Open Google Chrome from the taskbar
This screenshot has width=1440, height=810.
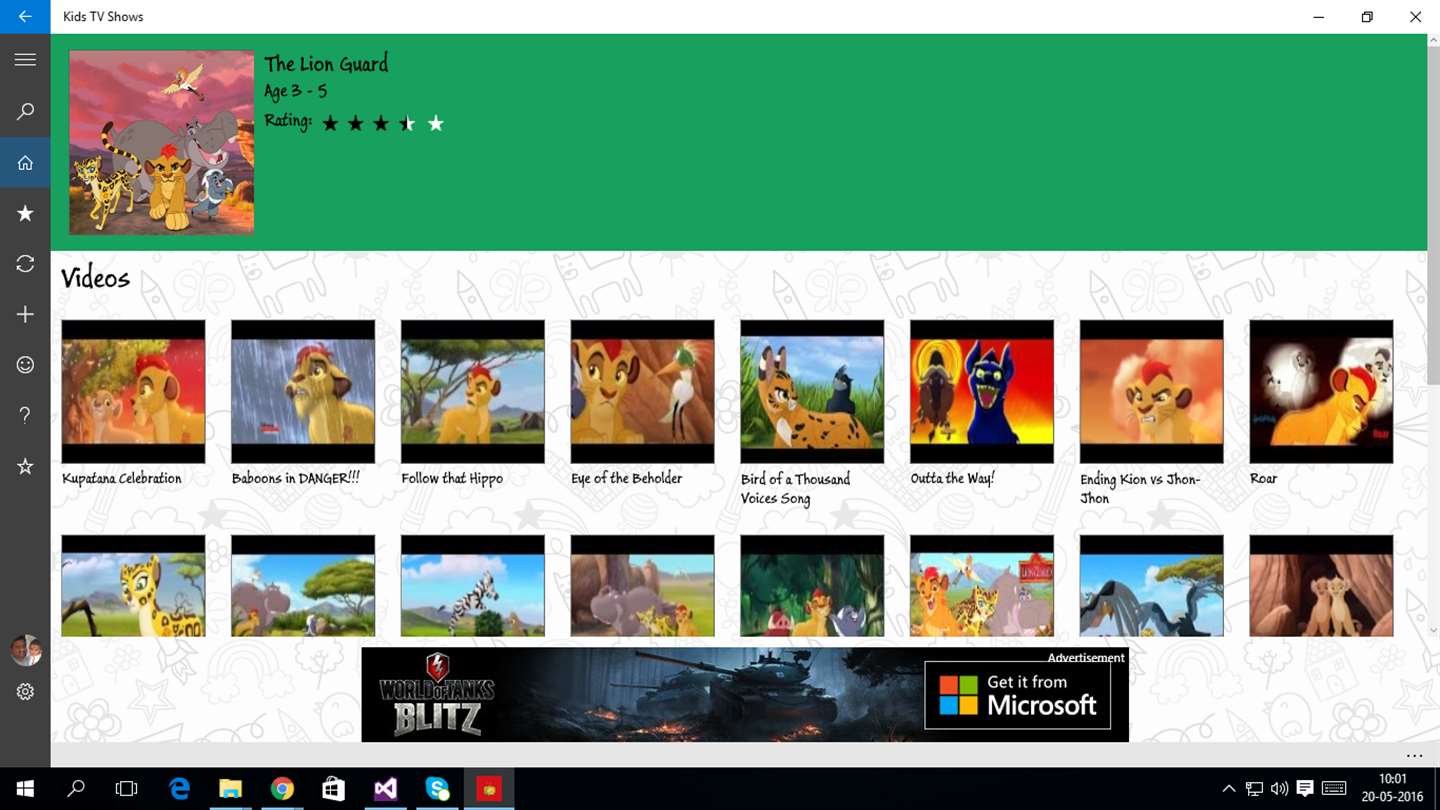point(283,789)
